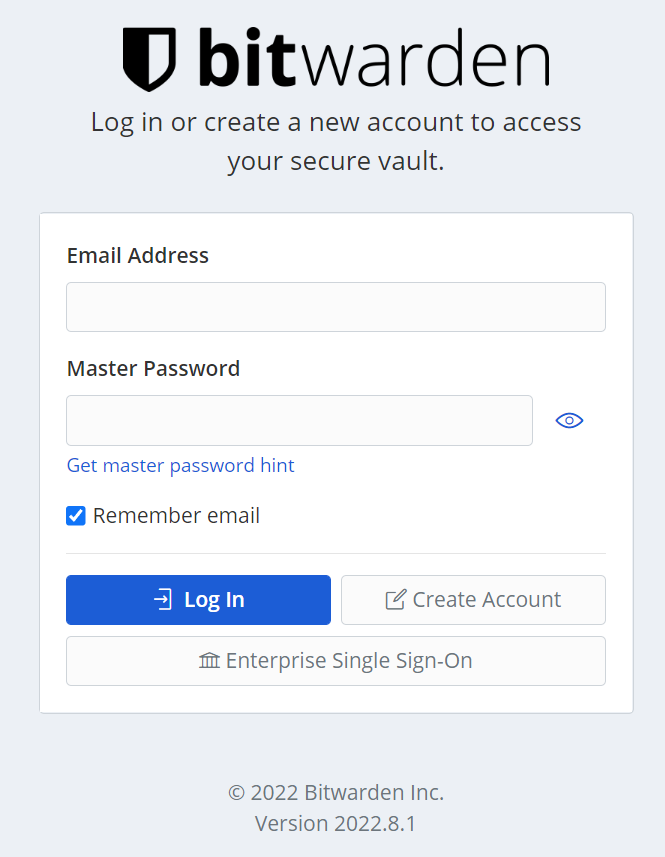This screenshot has height=857, width=665.
Task: Click inside the Master Password field
Action: (299, 420)
